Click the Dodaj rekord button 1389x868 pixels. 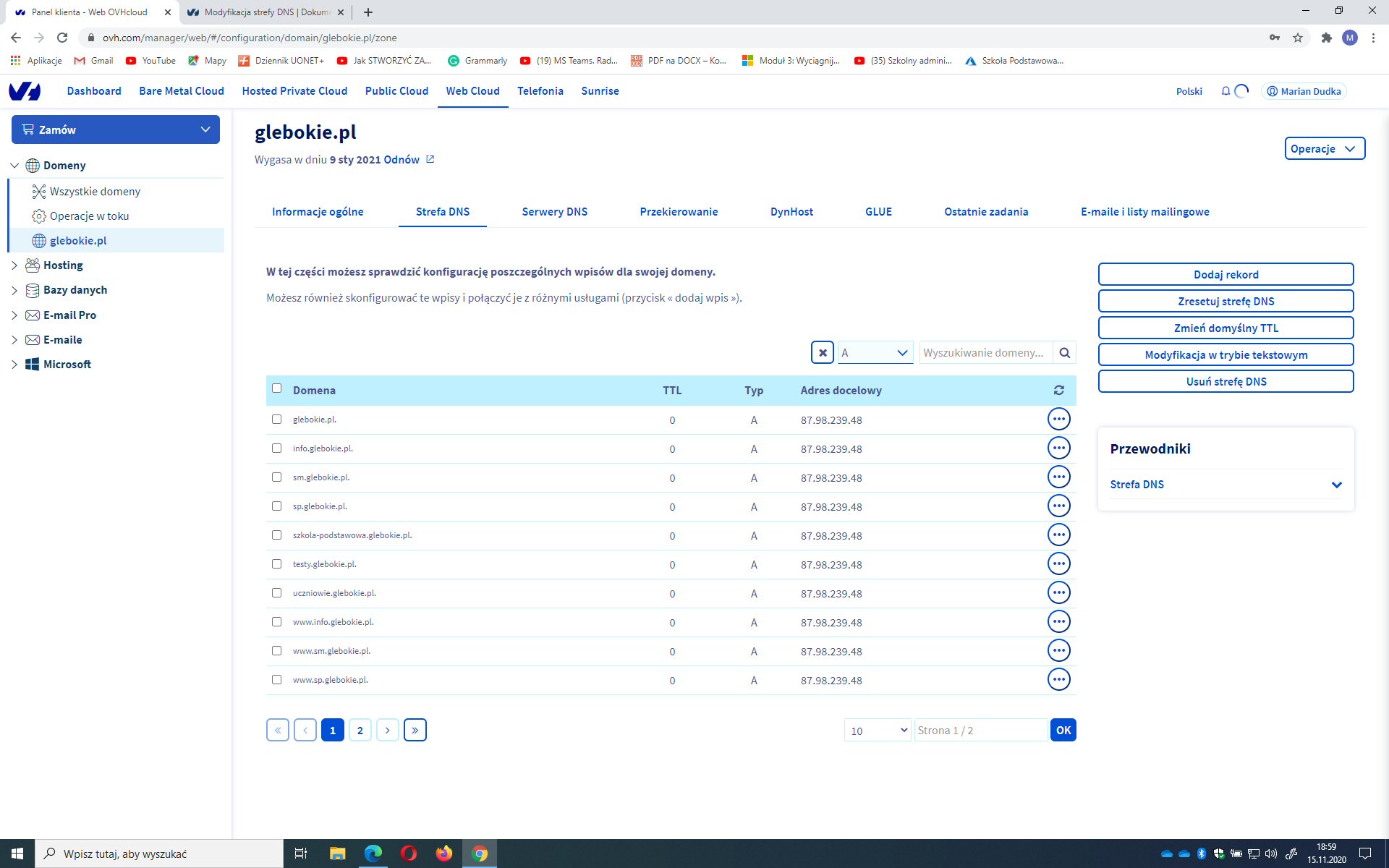(1226, 275)
